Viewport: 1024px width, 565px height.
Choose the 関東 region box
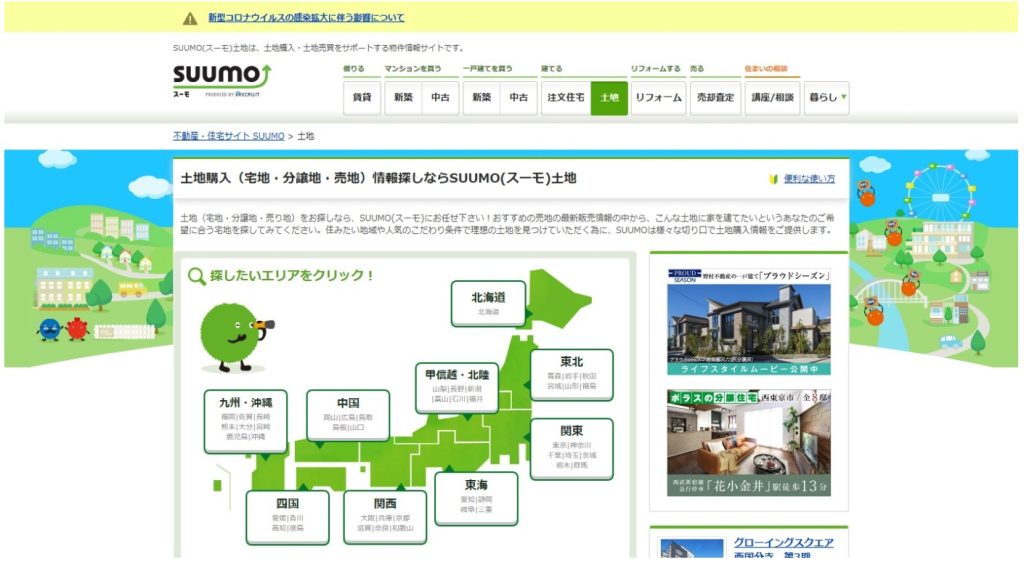click(x=571, y=449)
